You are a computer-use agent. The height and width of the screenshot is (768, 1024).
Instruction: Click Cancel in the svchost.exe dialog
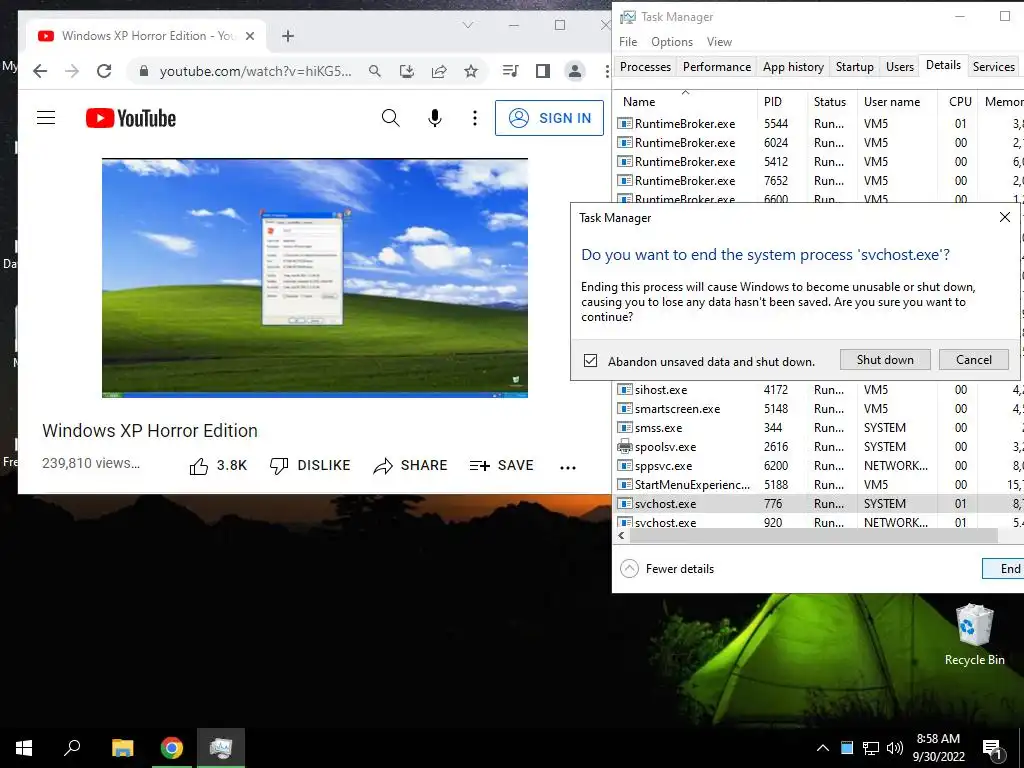point(974,360)
